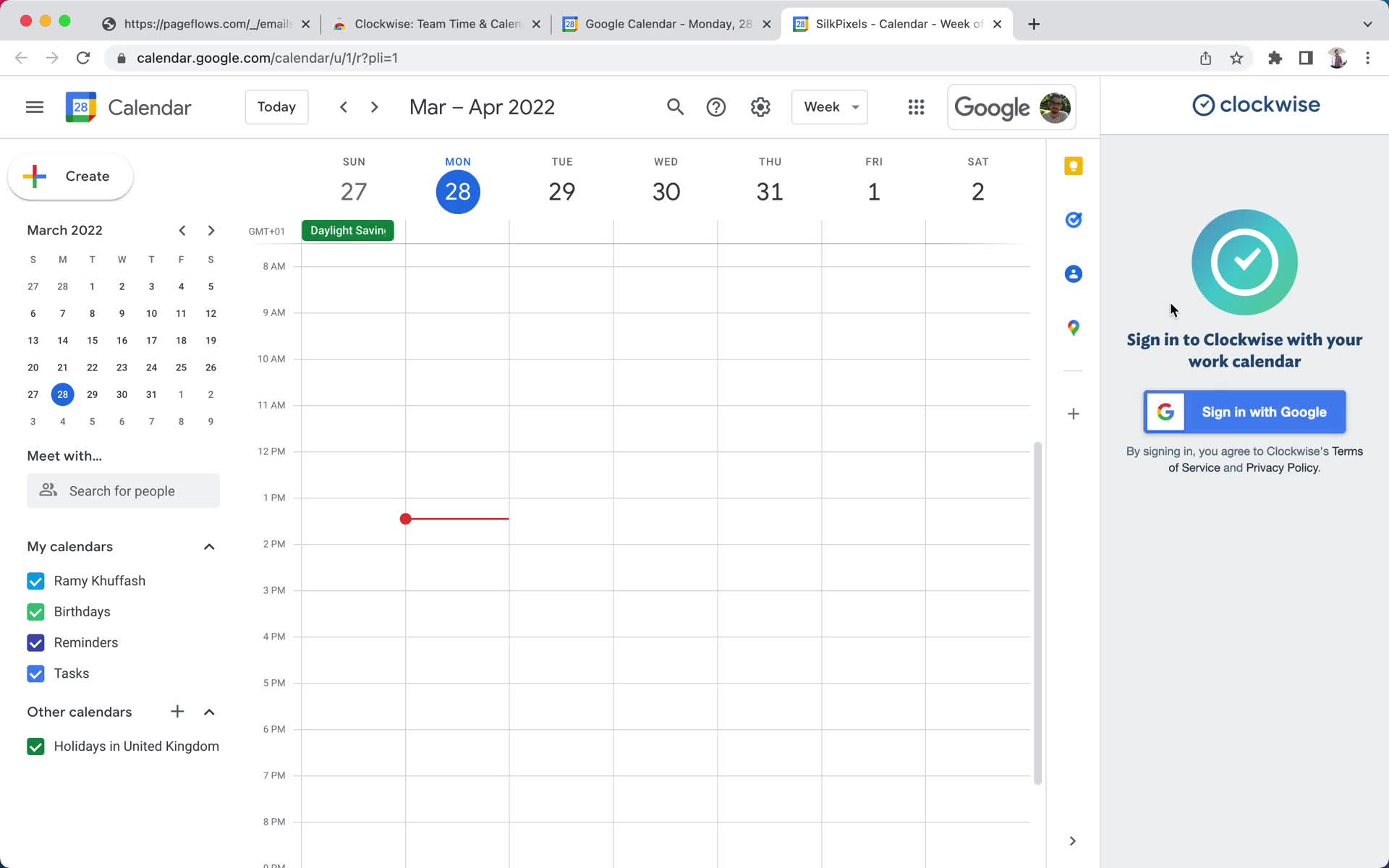This screenshot has width=1389, height=868.
Task: Select March 10 in mini calendar
Action: [x=151, y=314]
